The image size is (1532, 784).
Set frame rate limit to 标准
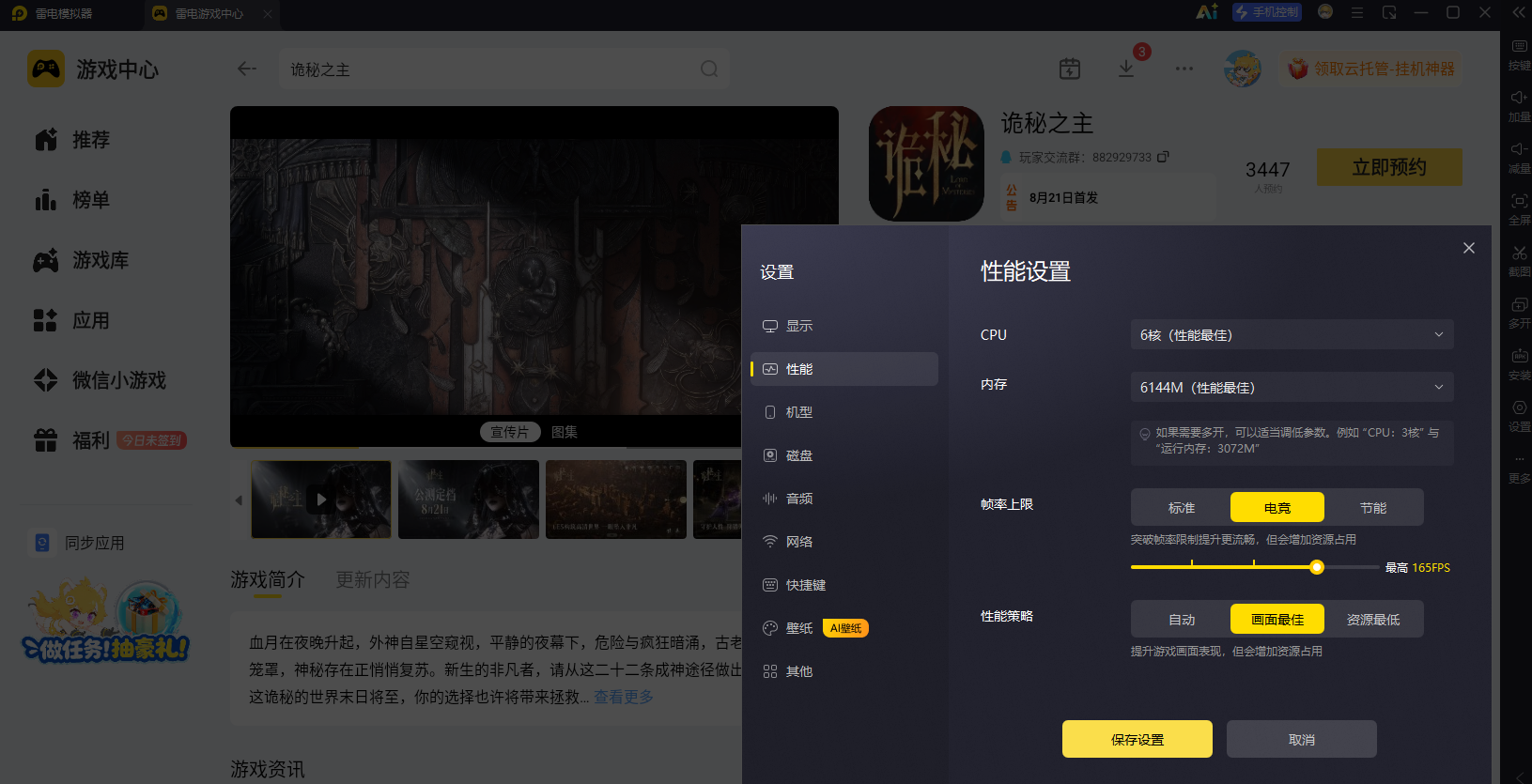pyautogui.click(x=1182, y=508)
